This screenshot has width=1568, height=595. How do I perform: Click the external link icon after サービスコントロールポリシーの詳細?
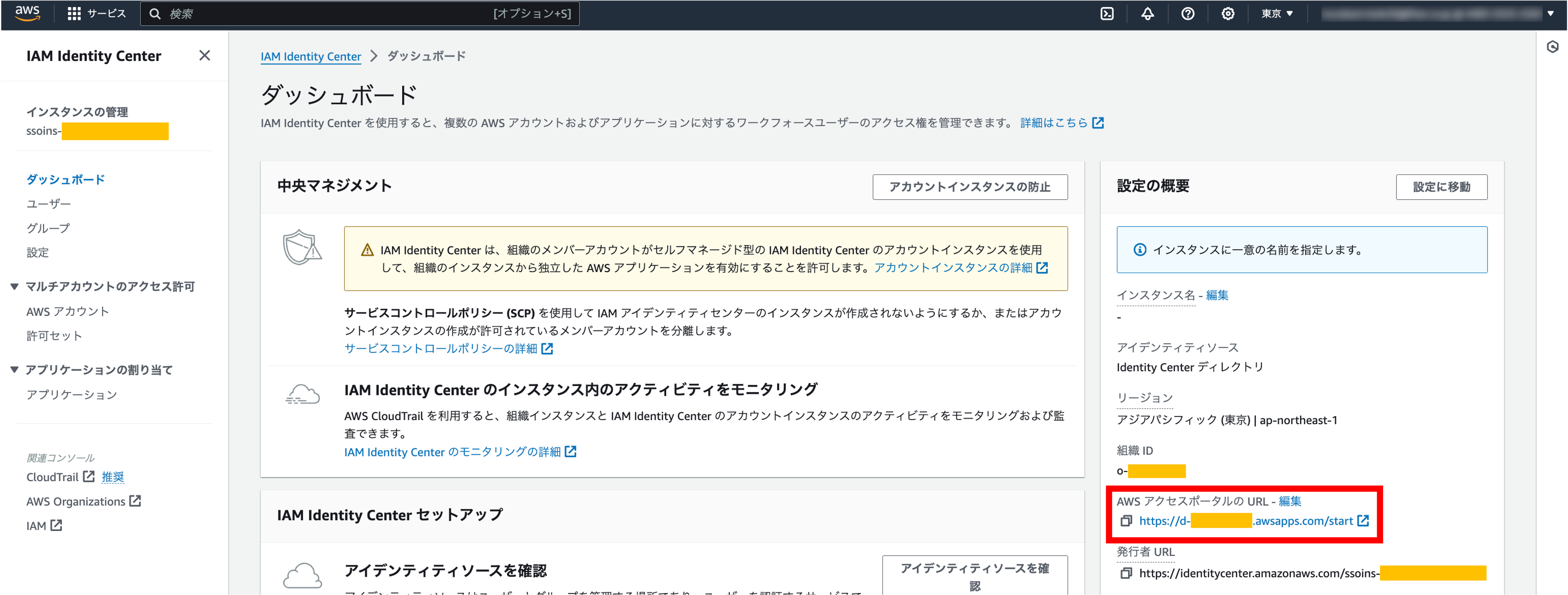click(547, 349)
